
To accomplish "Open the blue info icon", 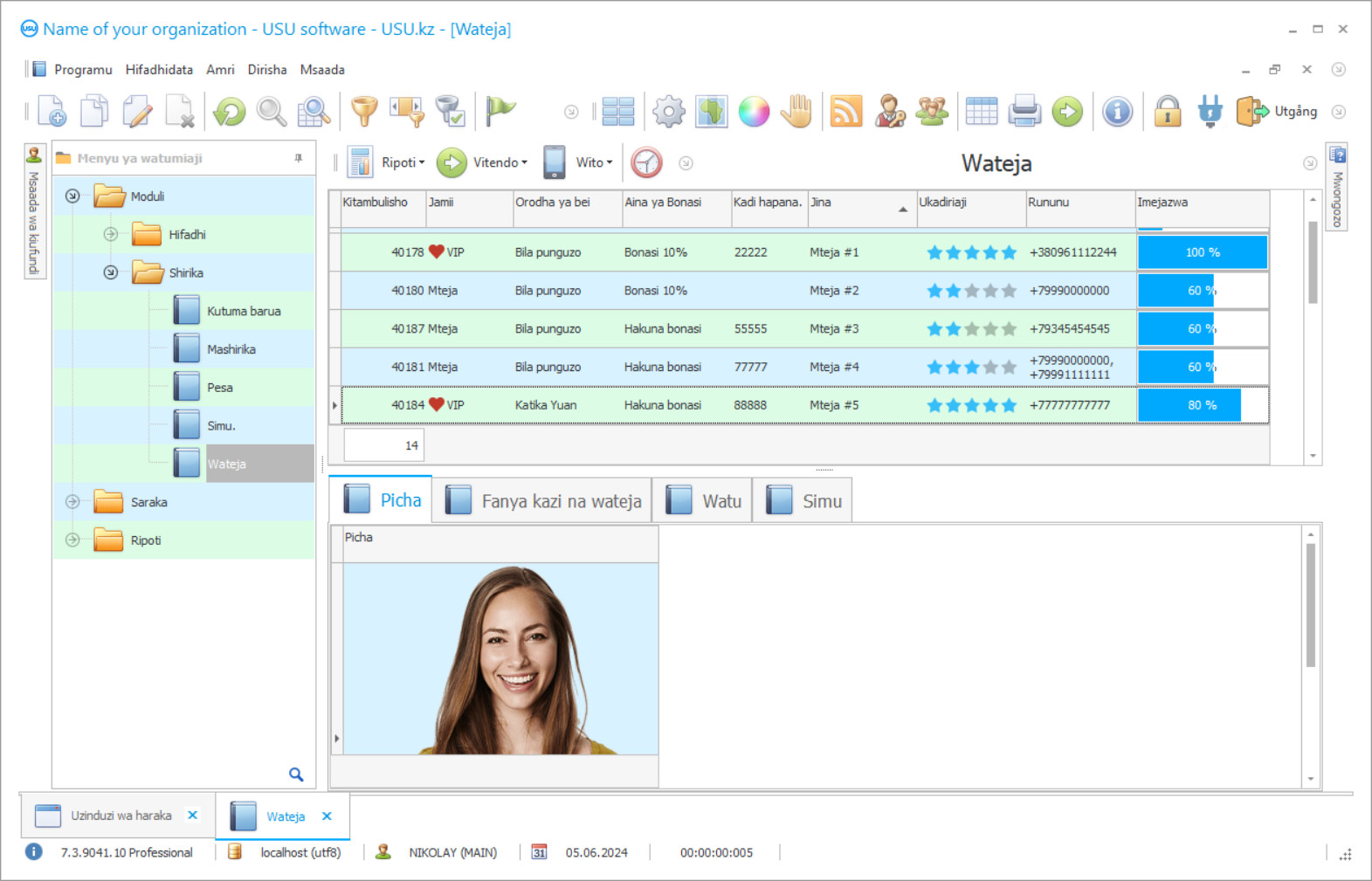I will click(x=1117, y=112).
